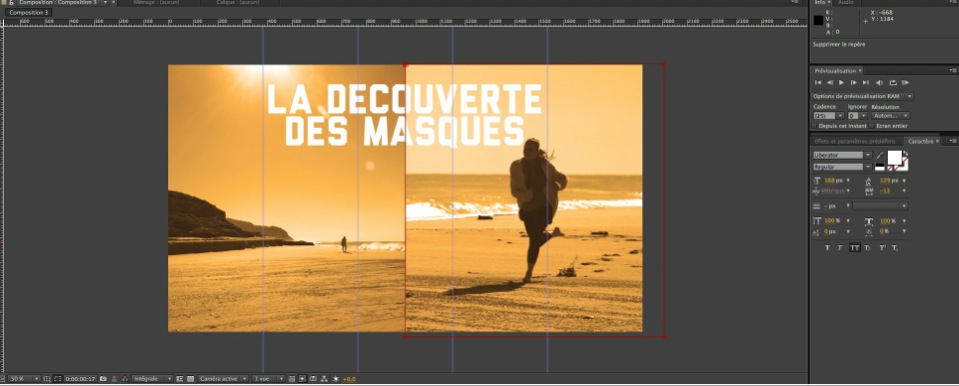959x386 pixels.
Task: Jump to last frame in Prévisualisation
Action: [865, 83]
